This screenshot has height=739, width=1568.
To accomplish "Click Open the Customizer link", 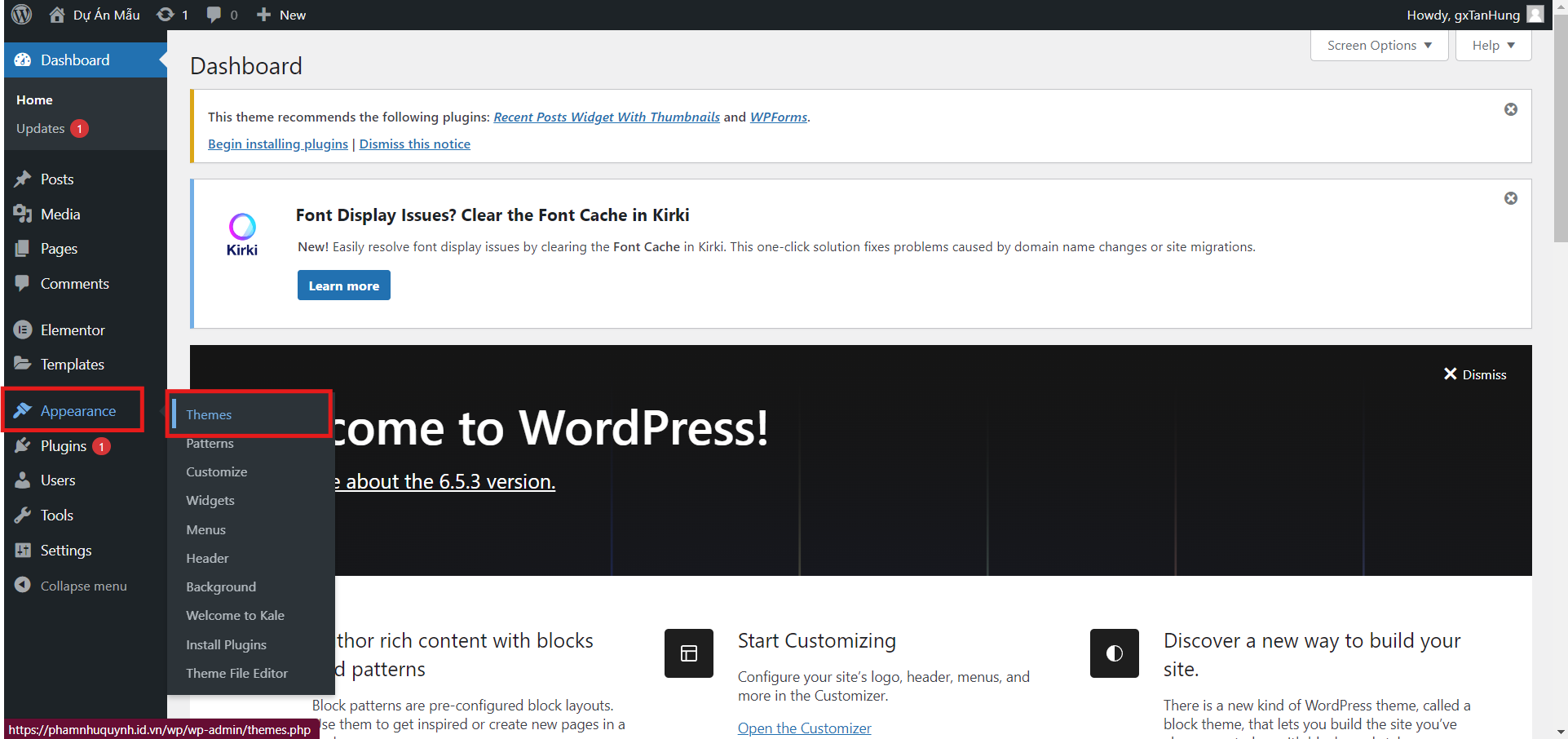I will pos(805,728).
